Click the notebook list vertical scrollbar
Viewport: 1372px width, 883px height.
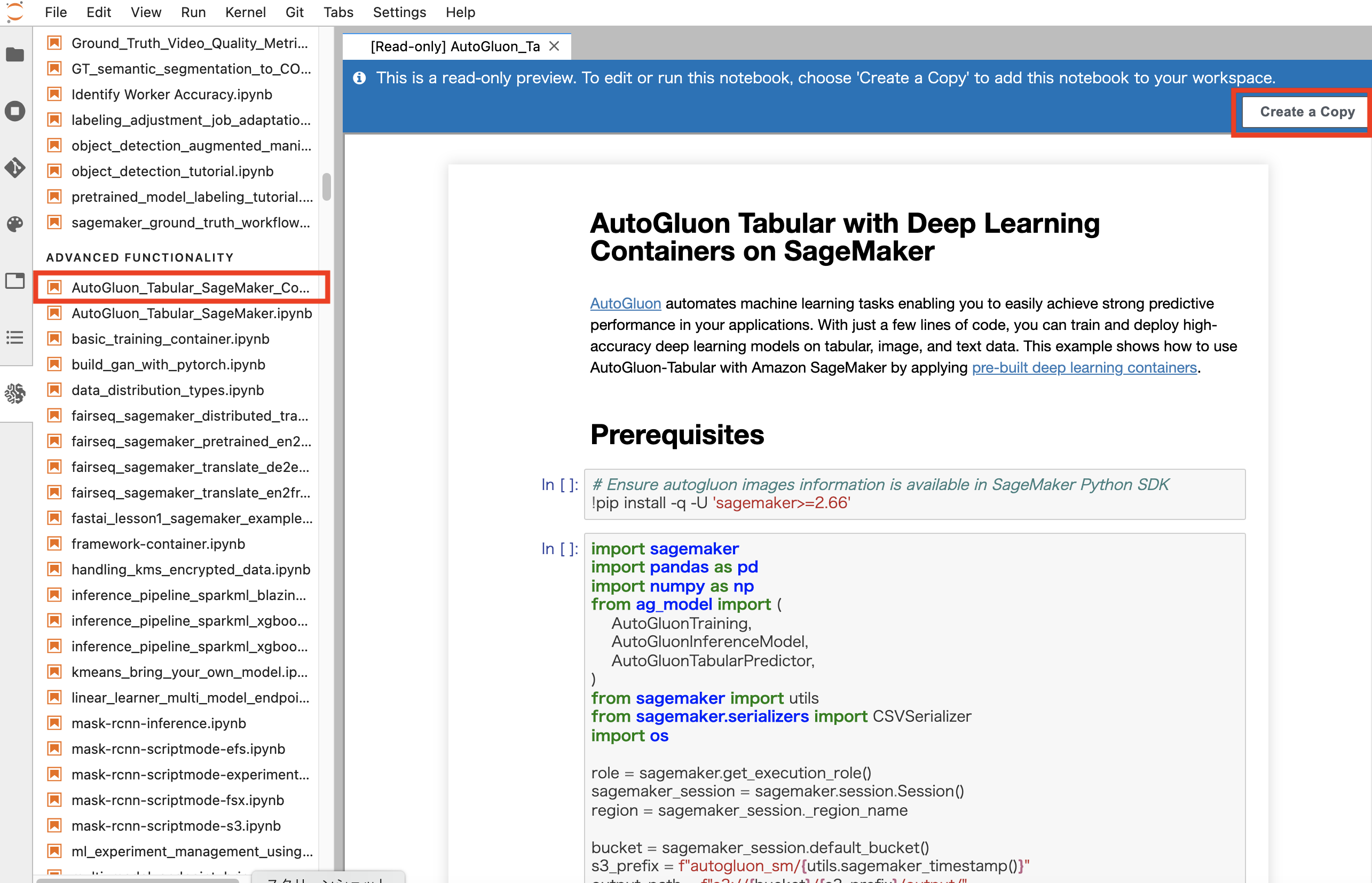326,186
